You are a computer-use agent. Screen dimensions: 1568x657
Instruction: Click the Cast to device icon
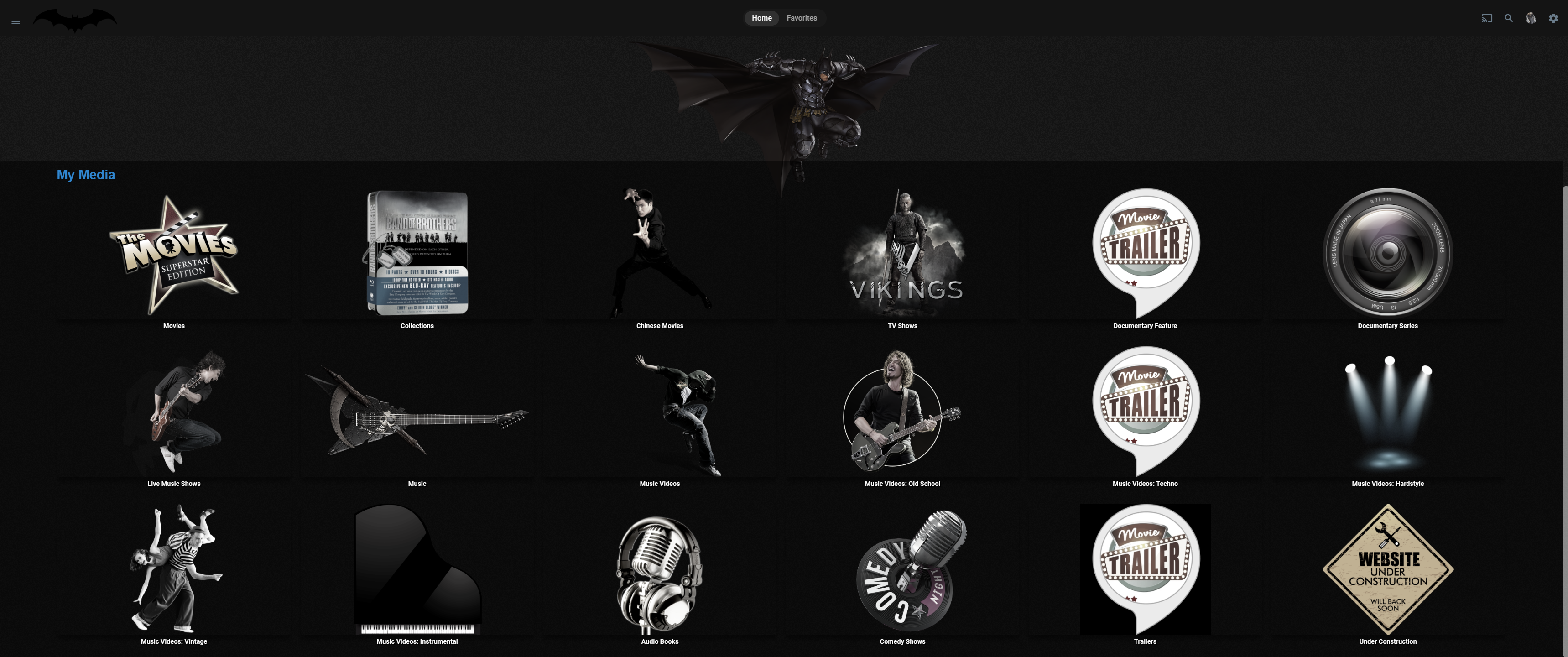pos(1486,18)
